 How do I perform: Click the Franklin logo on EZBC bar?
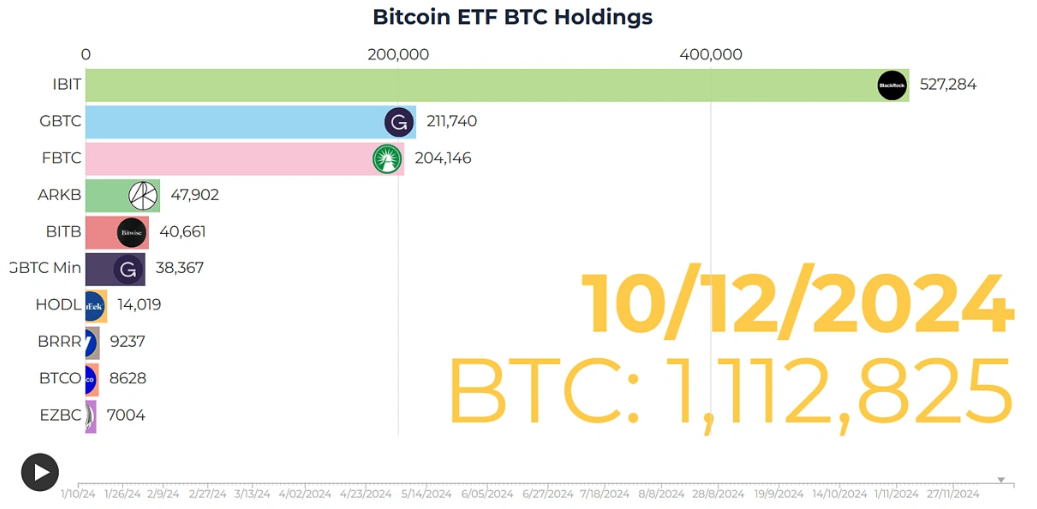90,415
